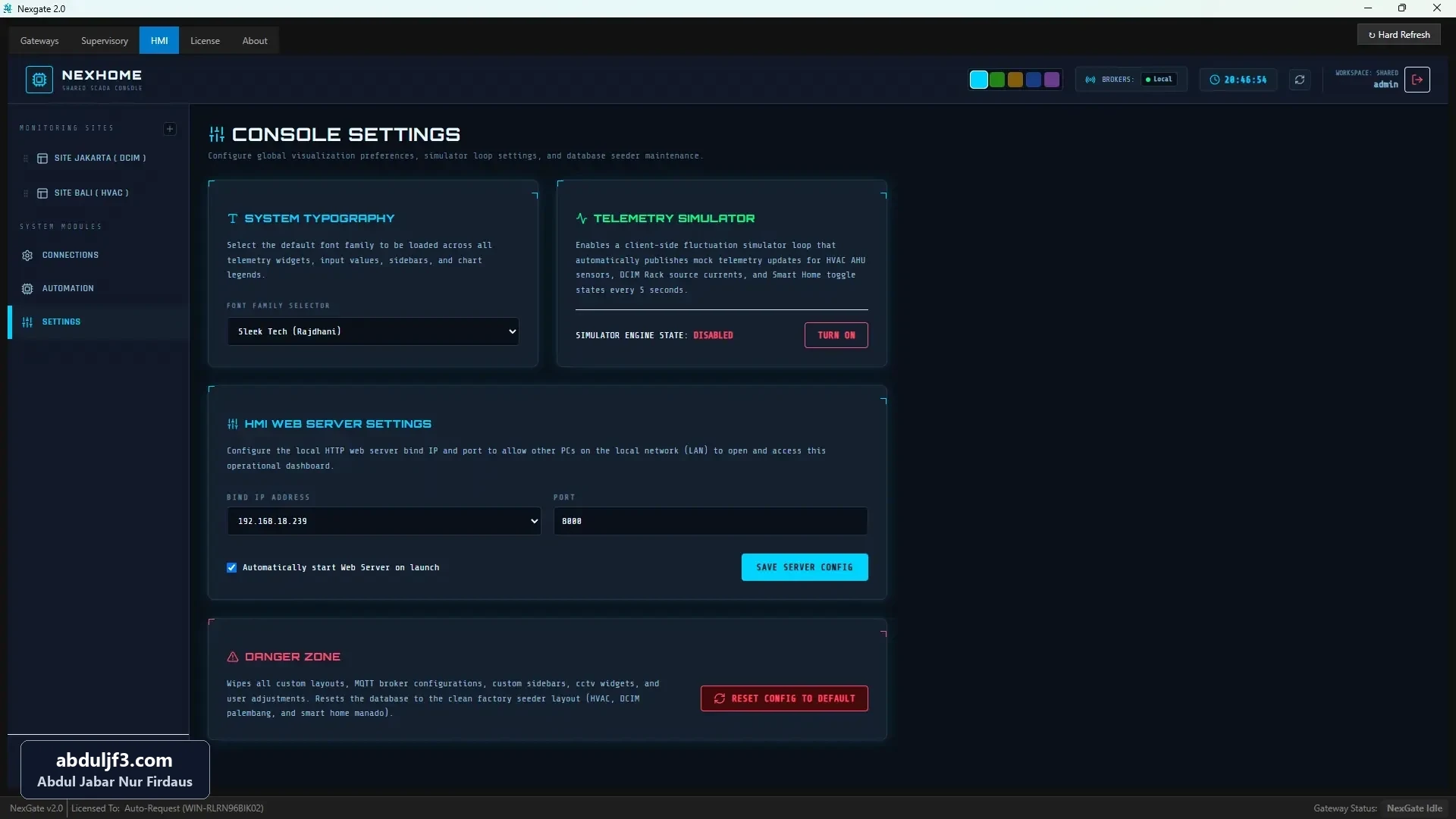The height and width of the screenshot is (819, 1456).
Task: Click the System Typography T icon
Action: click(233, 218)
